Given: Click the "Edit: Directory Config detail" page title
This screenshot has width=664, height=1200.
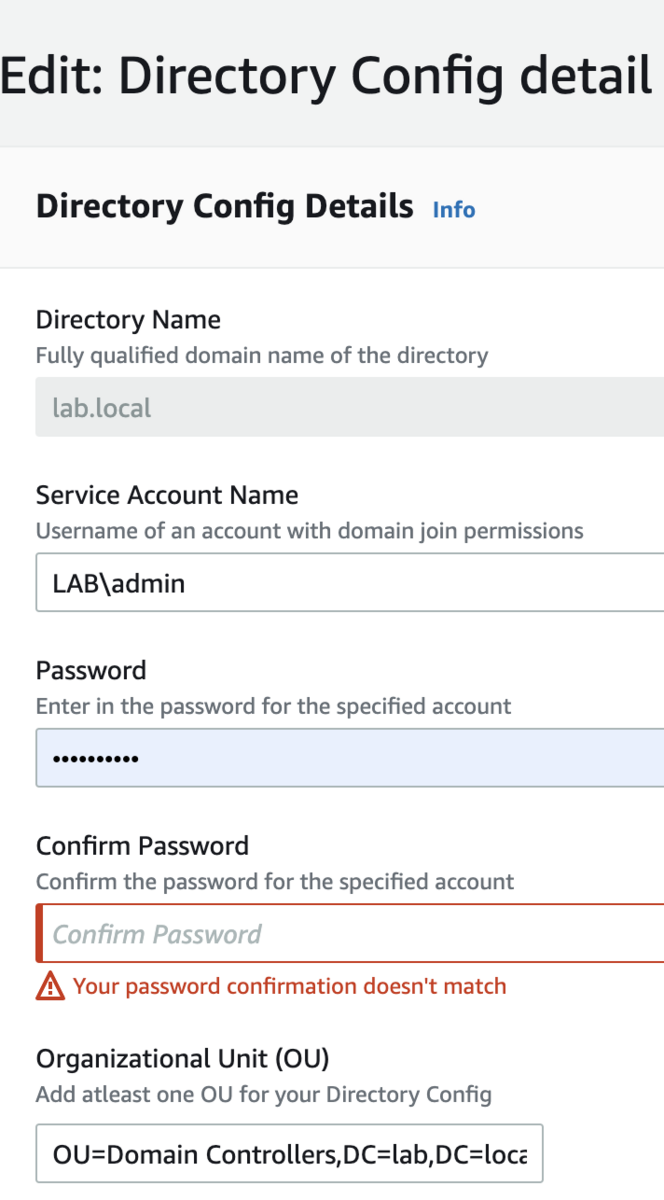Looking at the screenshot, I should 326,76.
